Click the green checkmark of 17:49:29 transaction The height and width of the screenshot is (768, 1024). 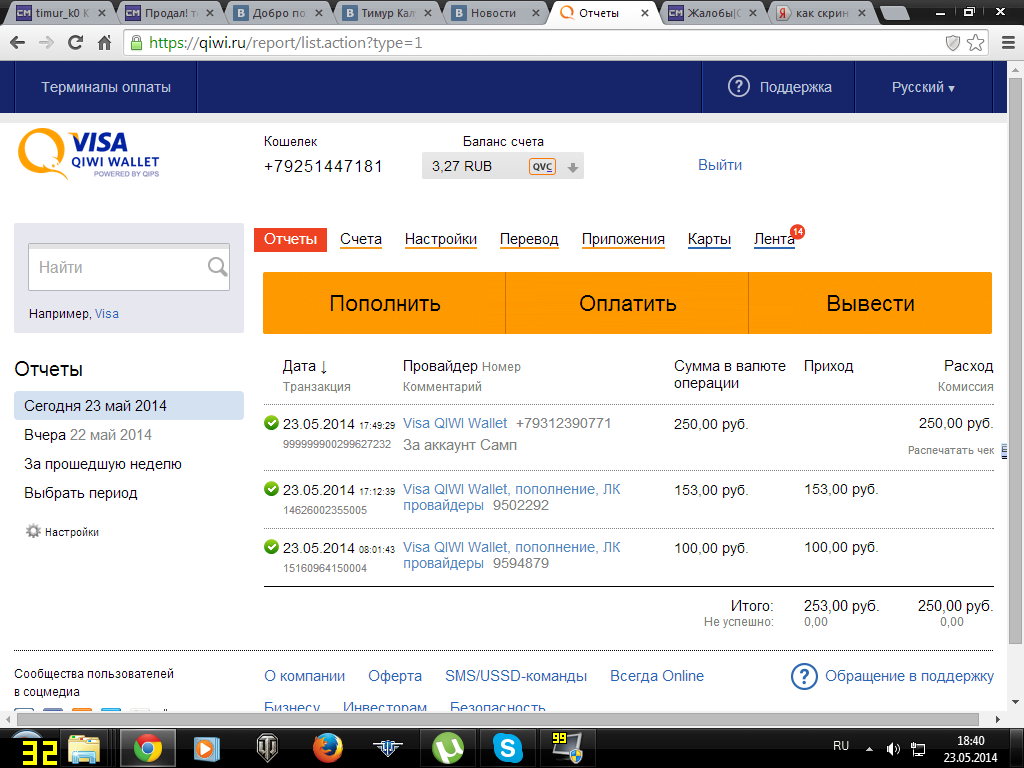[271, 423]
